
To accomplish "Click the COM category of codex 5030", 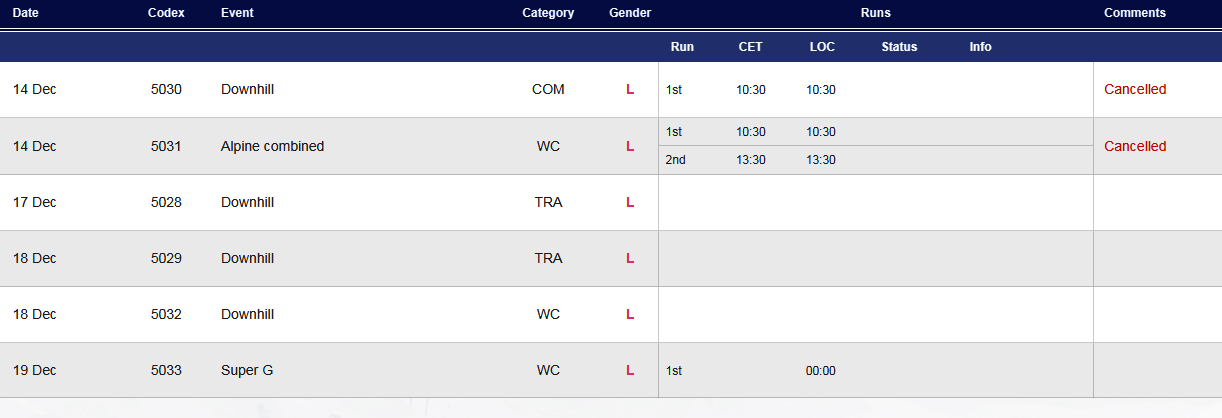I will pyautogui.click(x=548, y=89).
